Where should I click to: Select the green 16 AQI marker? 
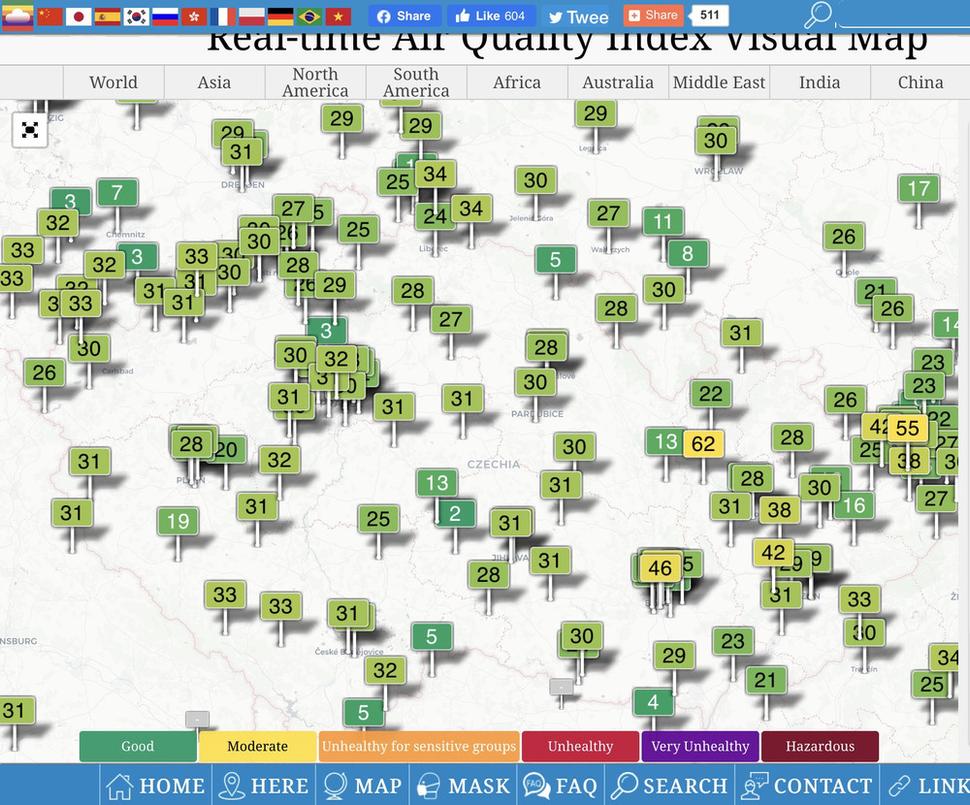pos(854,505)
